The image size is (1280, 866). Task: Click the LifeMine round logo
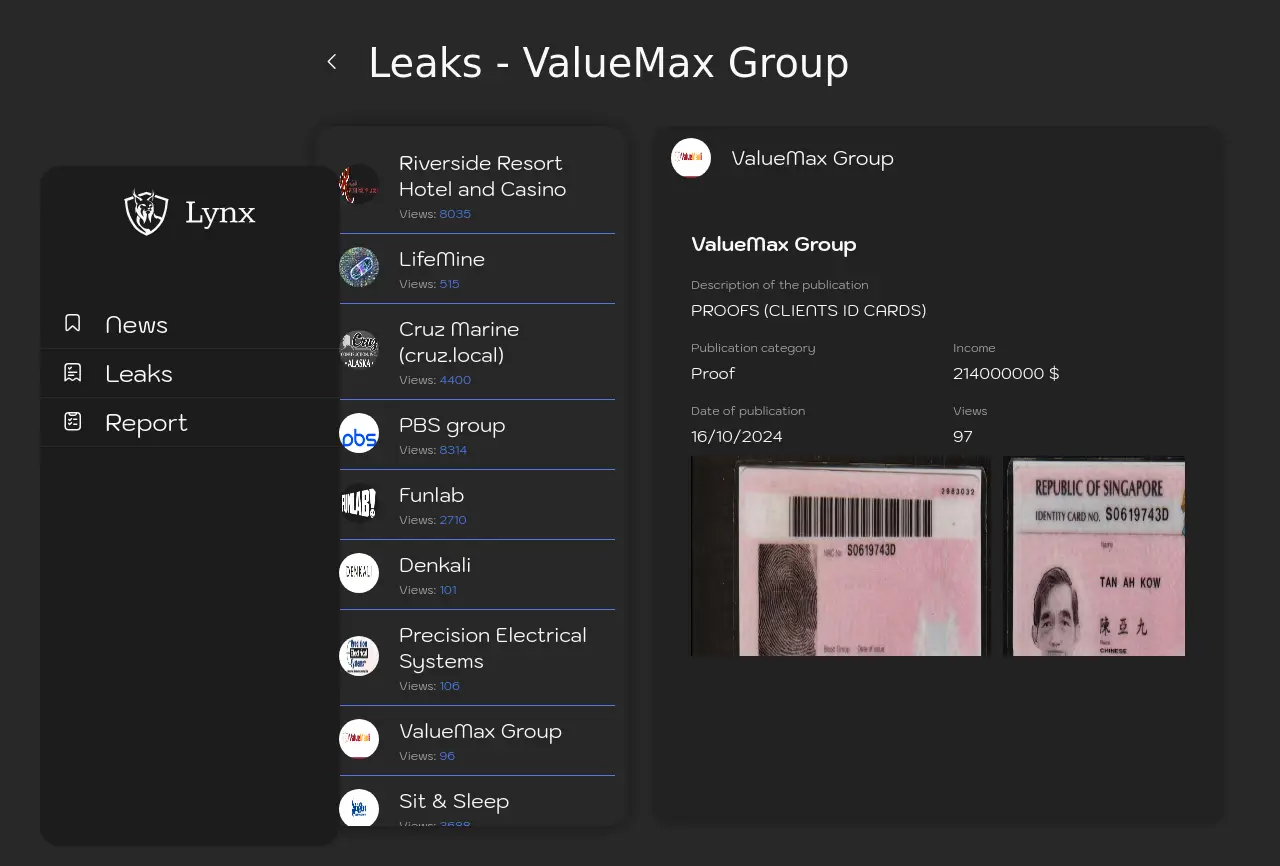point(359,267)
